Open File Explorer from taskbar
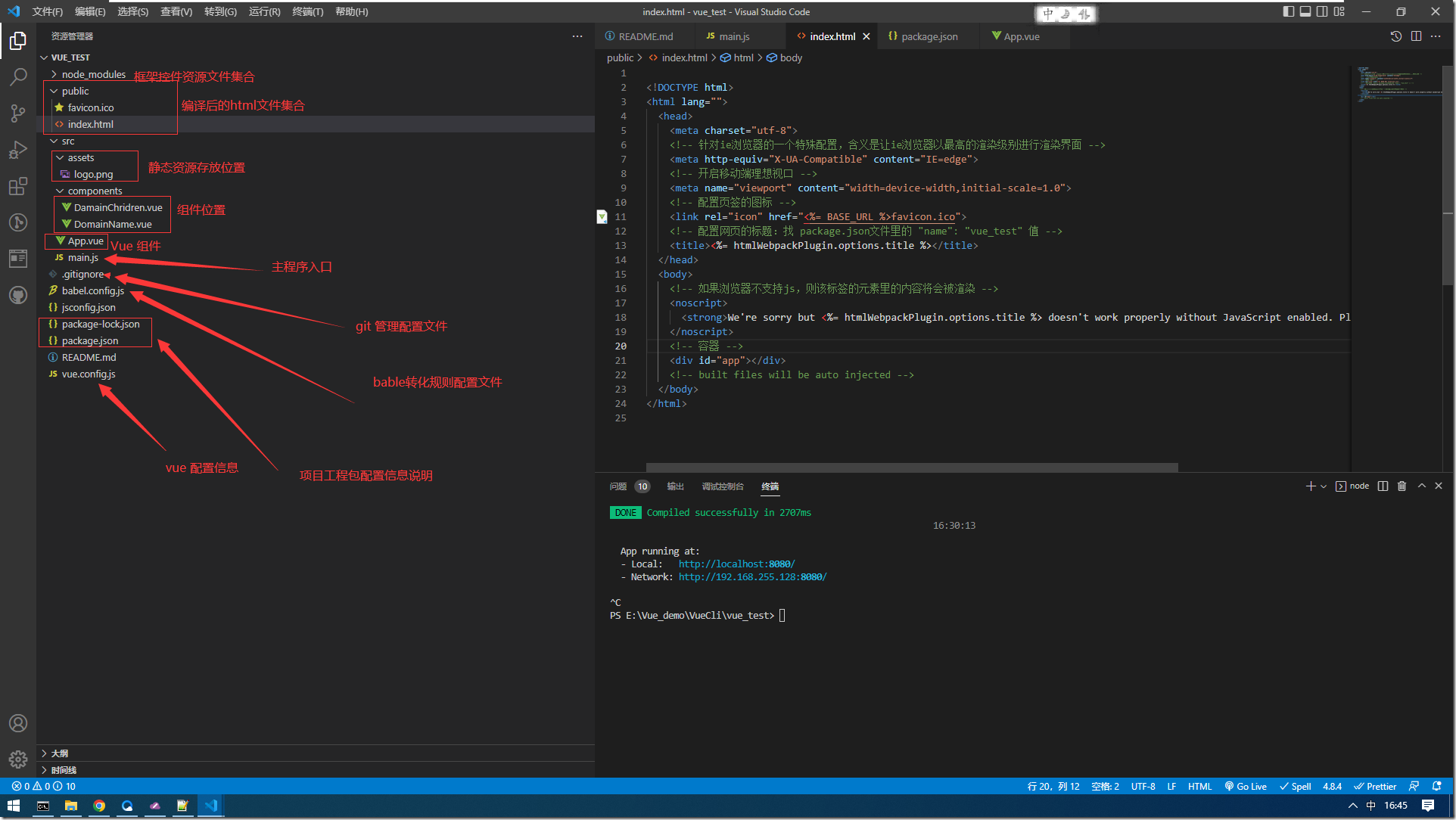The width and height of the screenshot is (1456, 820). tap(71, 806)
